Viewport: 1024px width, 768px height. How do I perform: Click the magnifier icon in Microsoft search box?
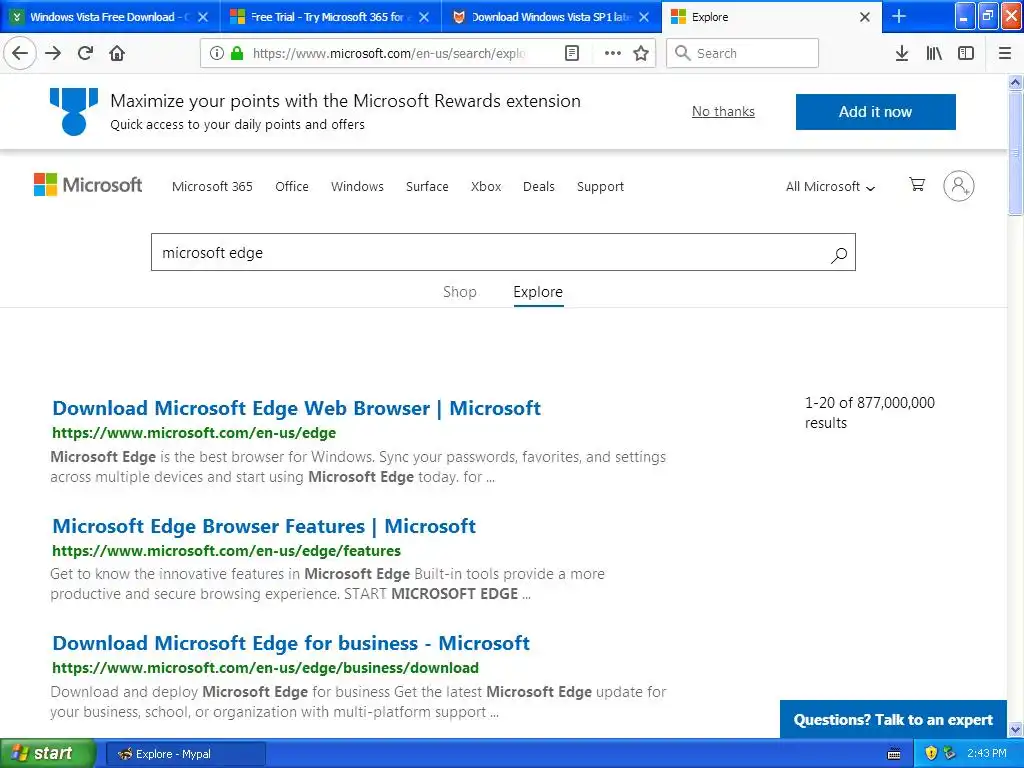[839, 254]
